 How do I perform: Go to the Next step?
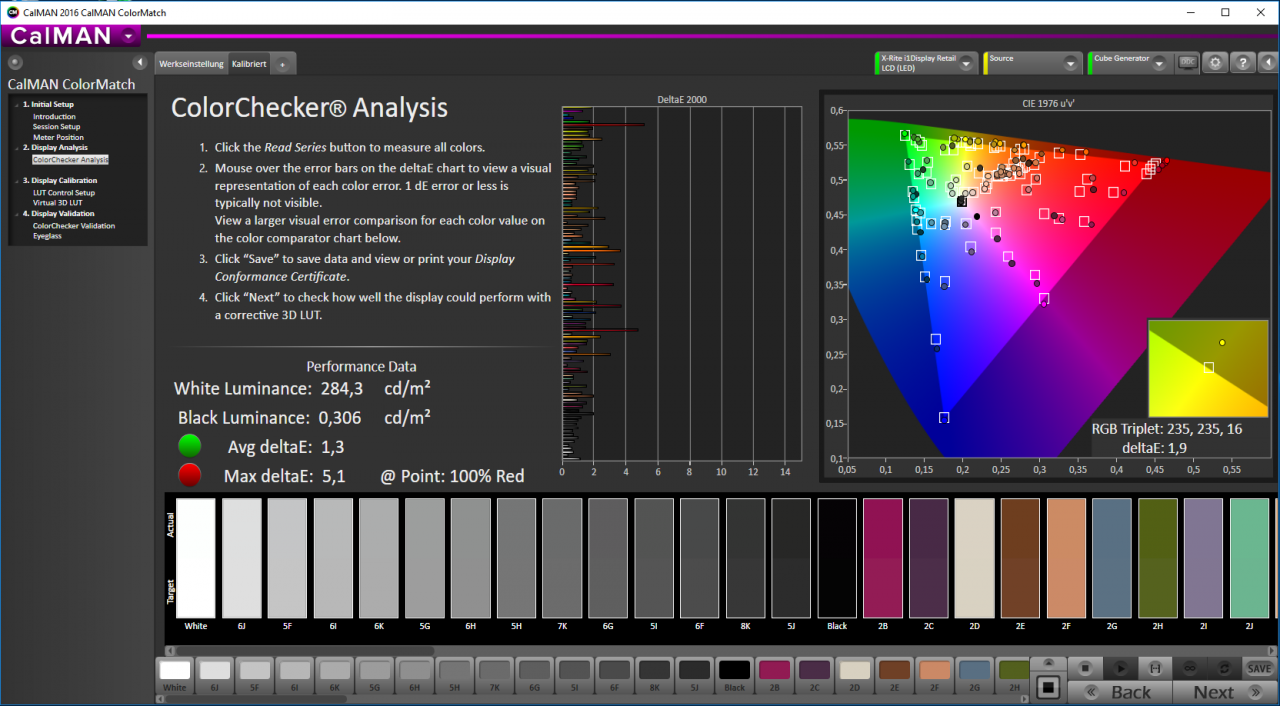coord(1223,692)
